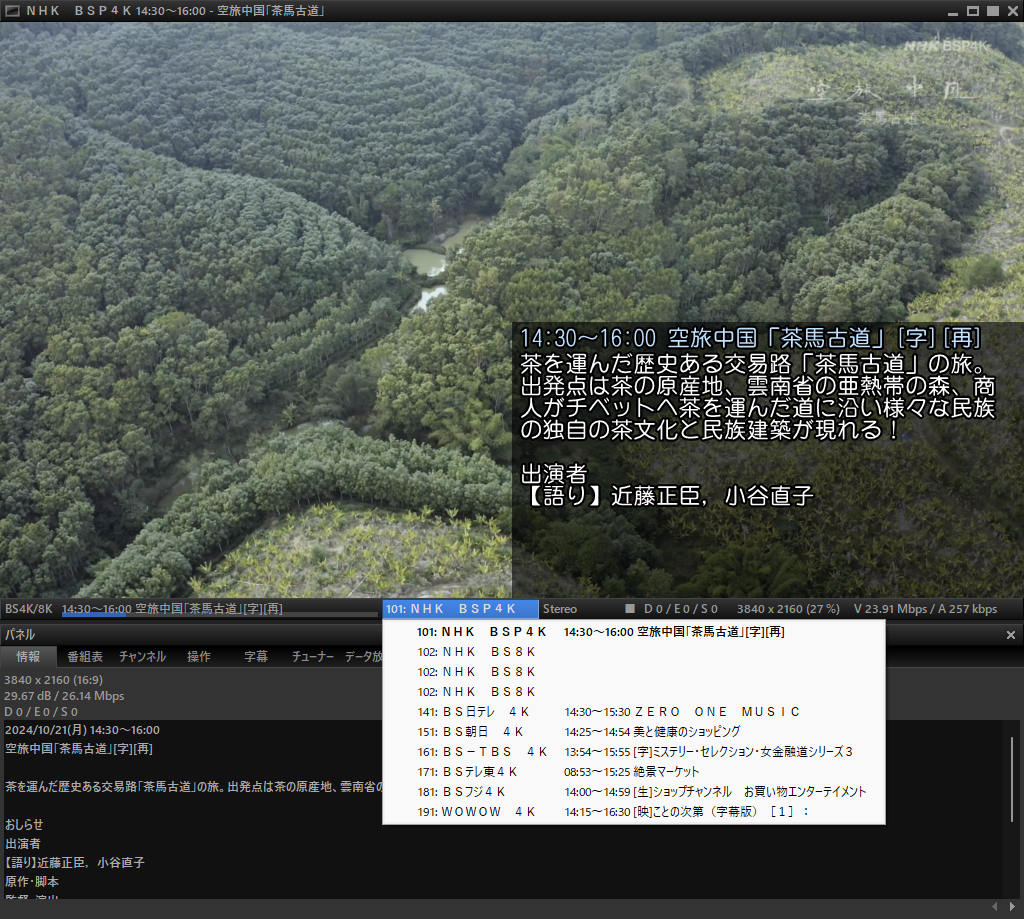Switch to the 情報 tab

click(x=28, y=656)
